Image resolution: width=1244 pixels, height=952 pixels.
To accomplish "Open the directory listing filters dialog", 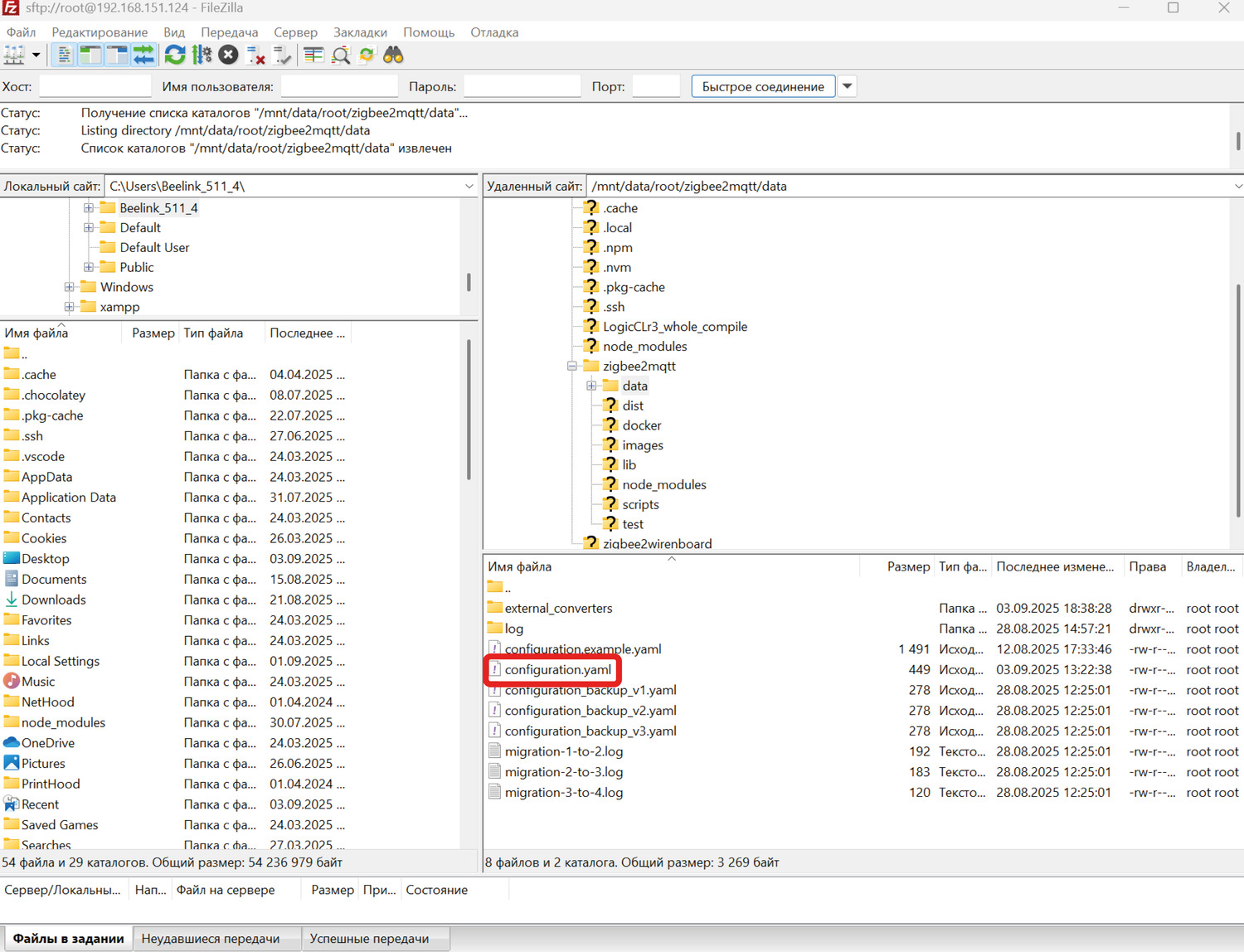I will coord(313,56).
